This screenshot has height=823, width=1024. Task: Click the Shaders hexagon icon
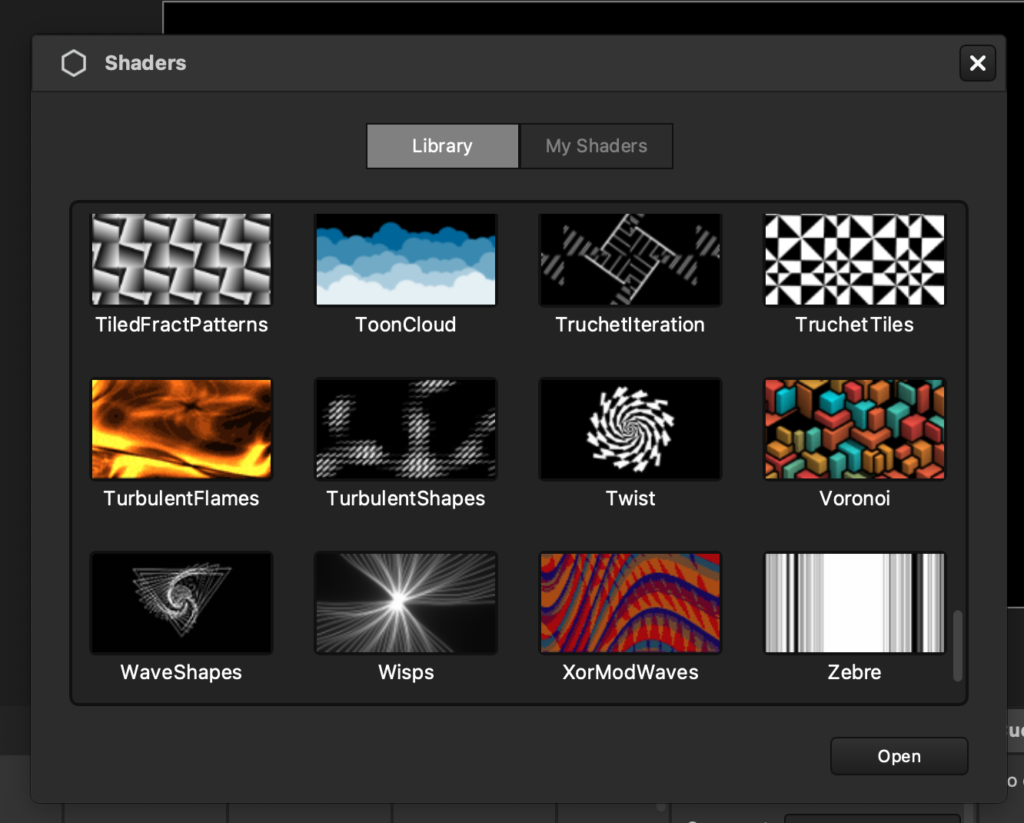tap(74, 64)
